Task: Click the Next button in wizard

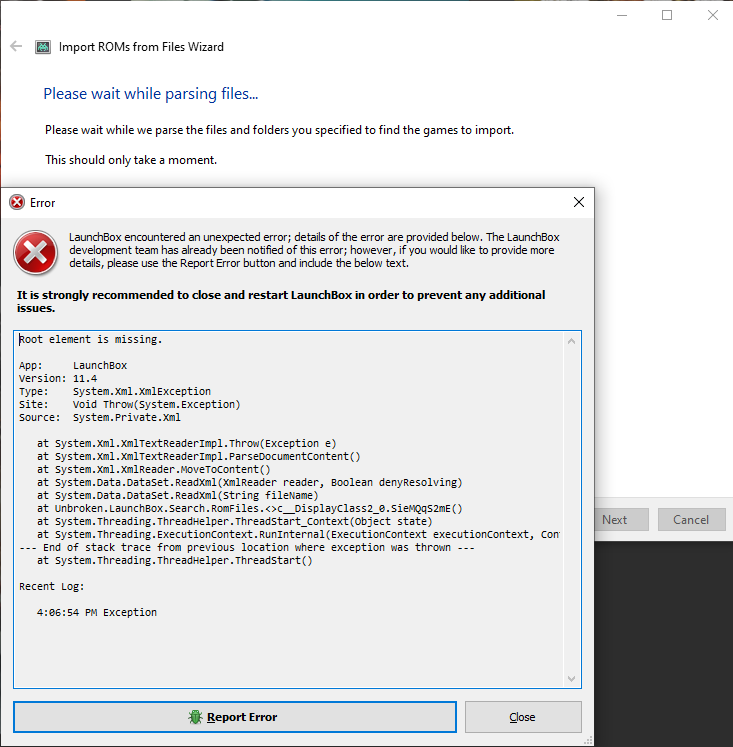Action: [x=621, y=520]
